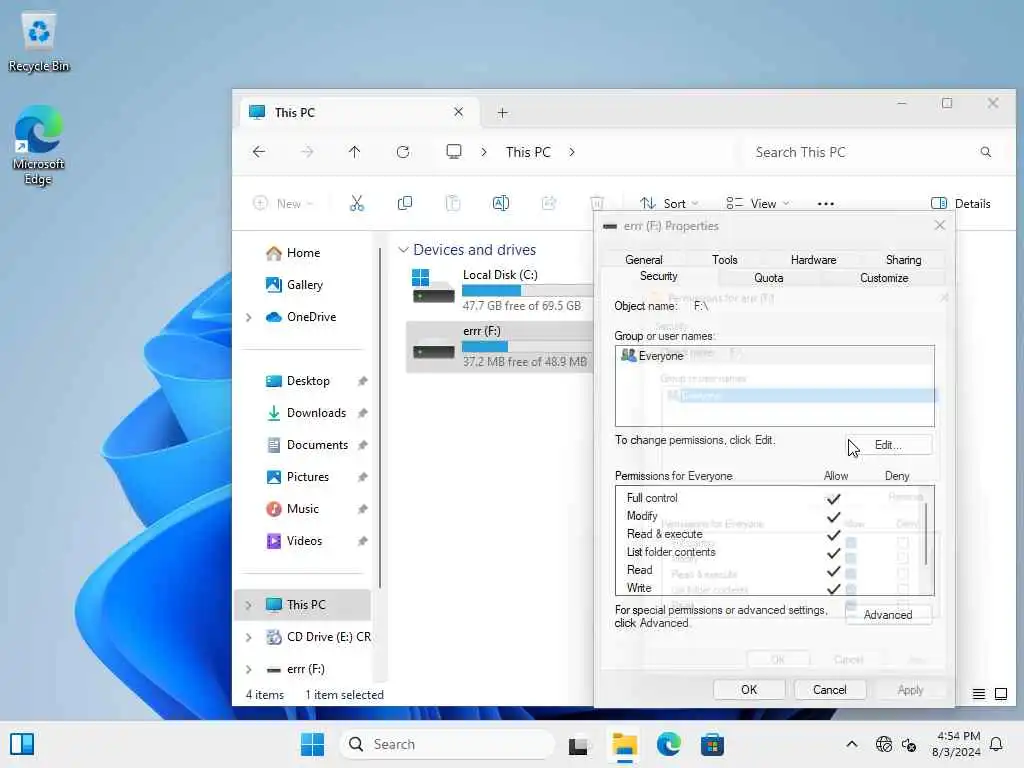Click the Cut scissors icon
This screenshot has width=1024, height=768.
357,204
